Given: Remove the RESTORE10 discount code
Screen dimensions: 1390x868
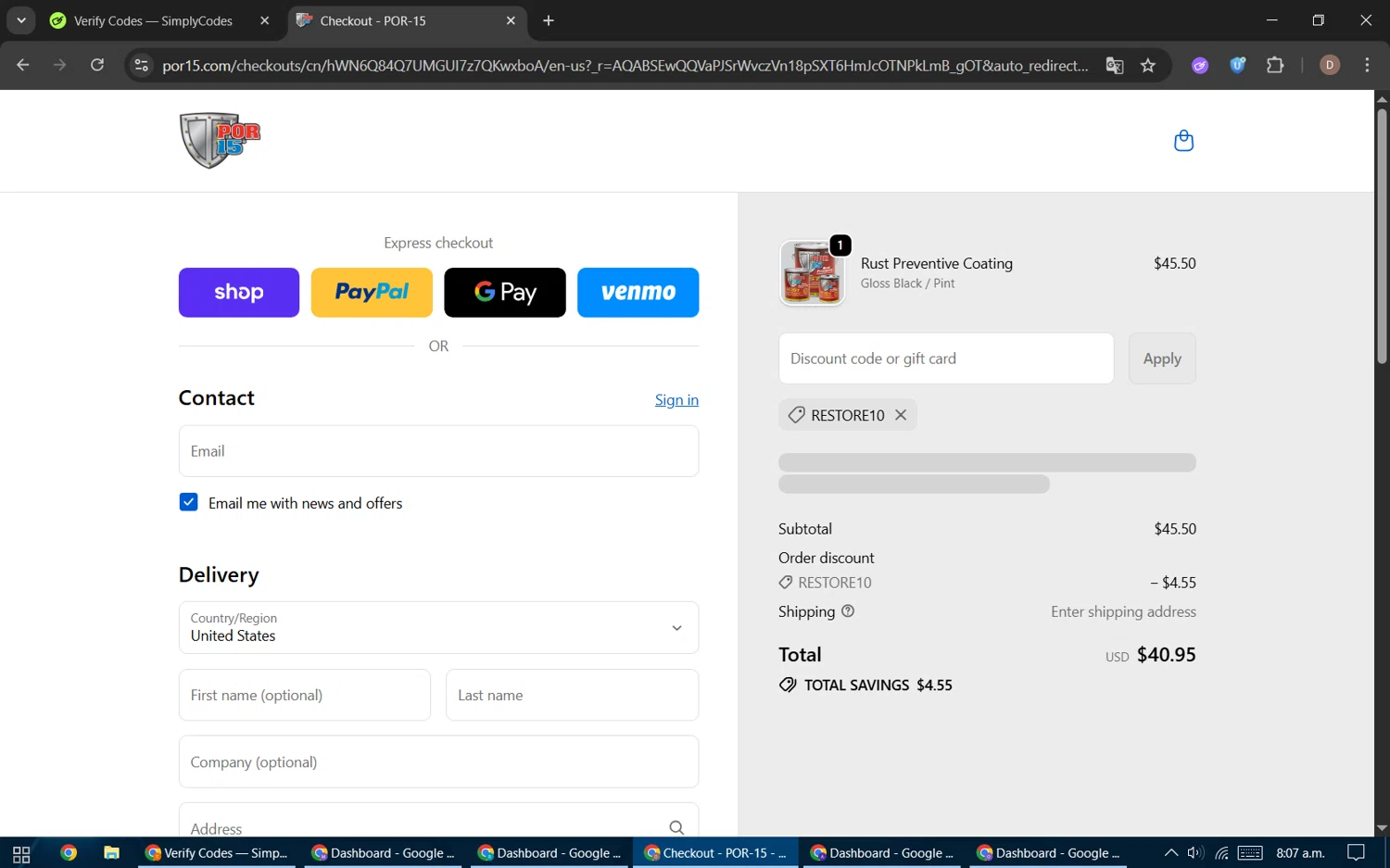Looking at the screenshot, I should 901,415.
